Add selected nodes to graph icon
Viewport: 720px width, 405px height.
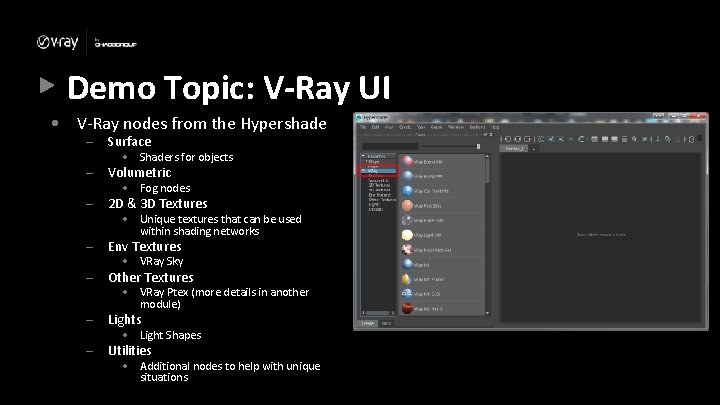(x=551, y=139)
